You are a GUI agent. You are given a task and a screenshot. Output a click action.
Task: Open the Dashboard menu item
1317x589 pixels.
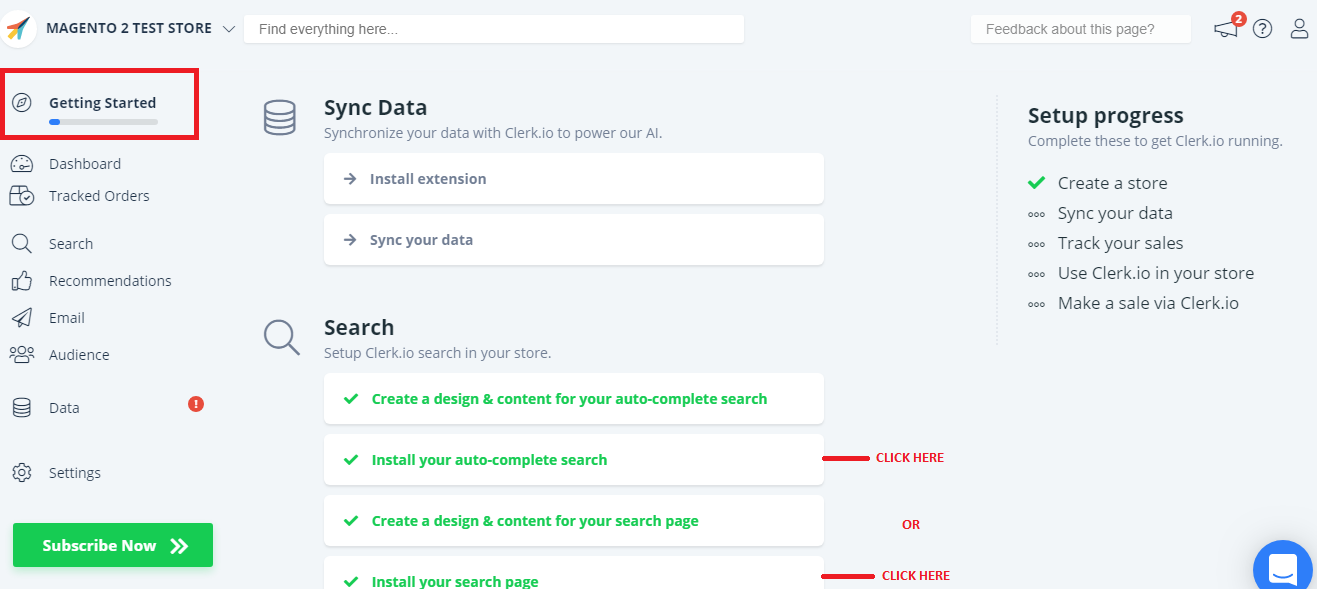(84, 164)
